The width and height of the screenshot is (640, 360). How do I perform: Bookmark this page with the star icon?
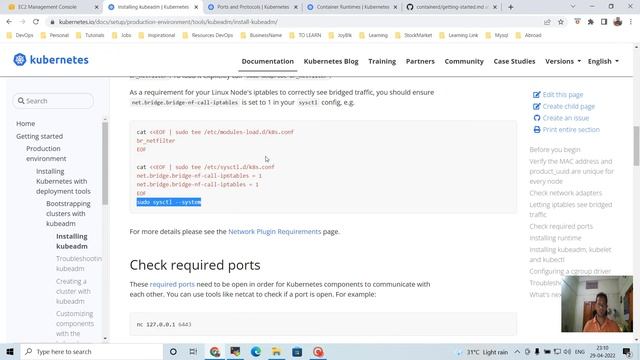point(561,22)
